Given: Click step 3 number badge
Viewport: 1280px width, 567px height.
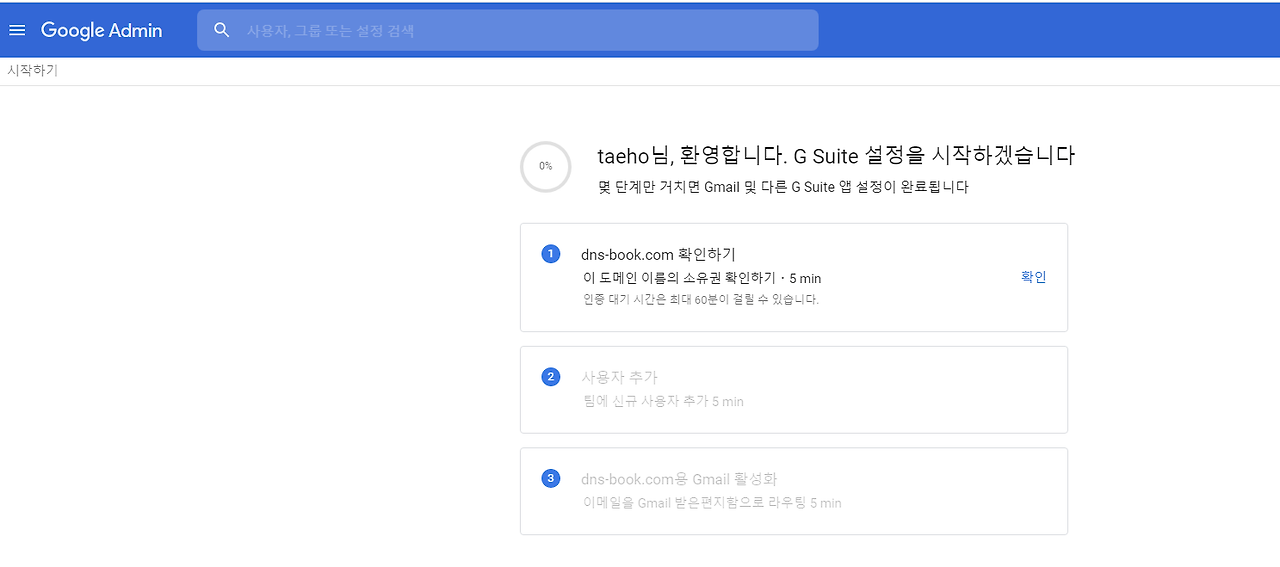Looking at the screenshot, I should [550, 478].
